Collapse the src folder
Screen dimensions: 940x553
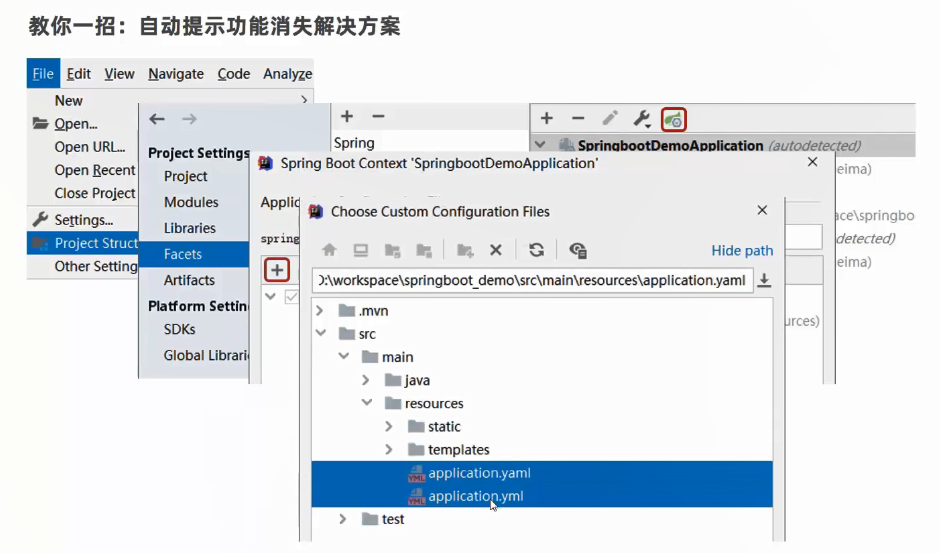(321, 333)
